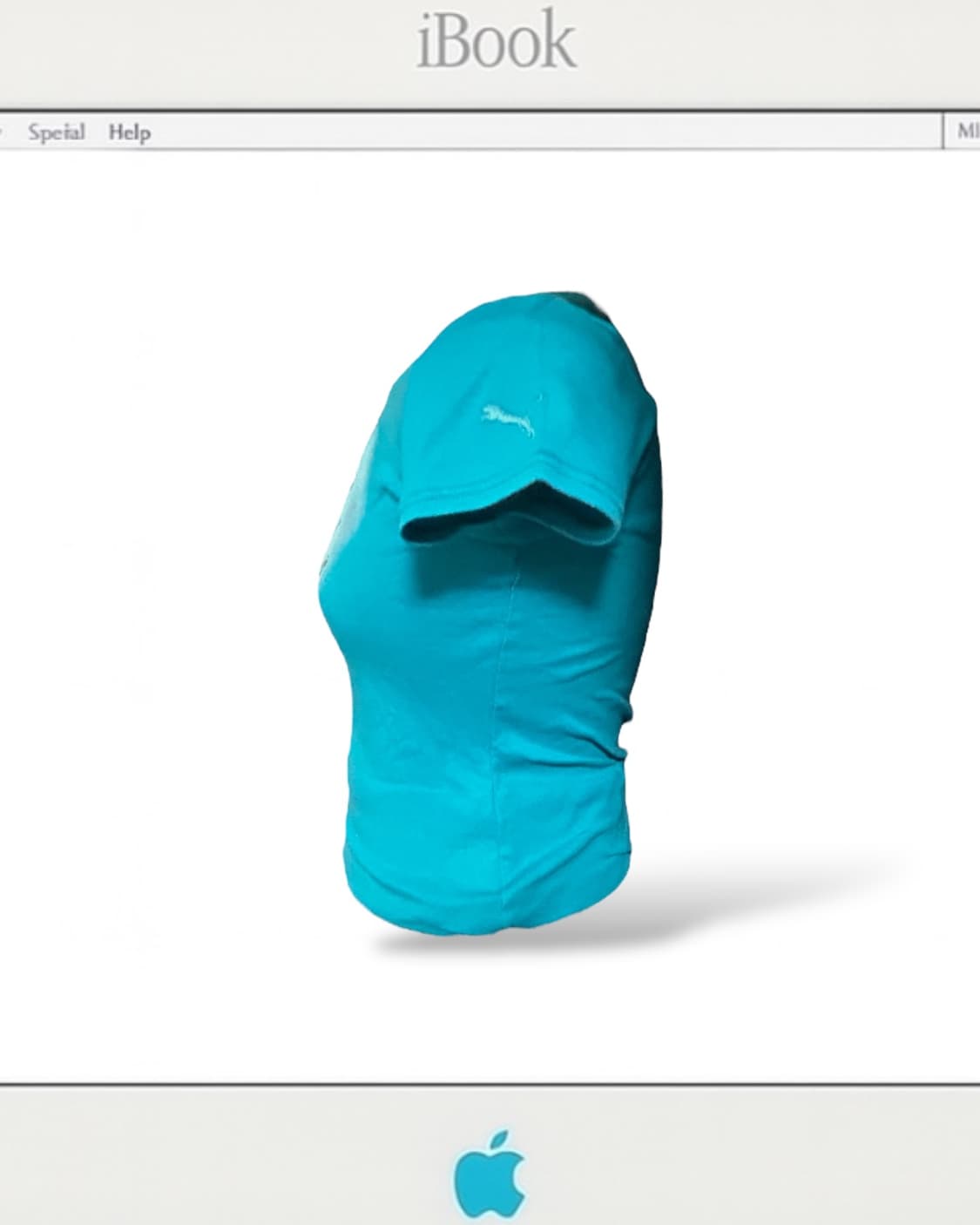
Task: Open the Help menu
Action: click(x=130, y=132)
